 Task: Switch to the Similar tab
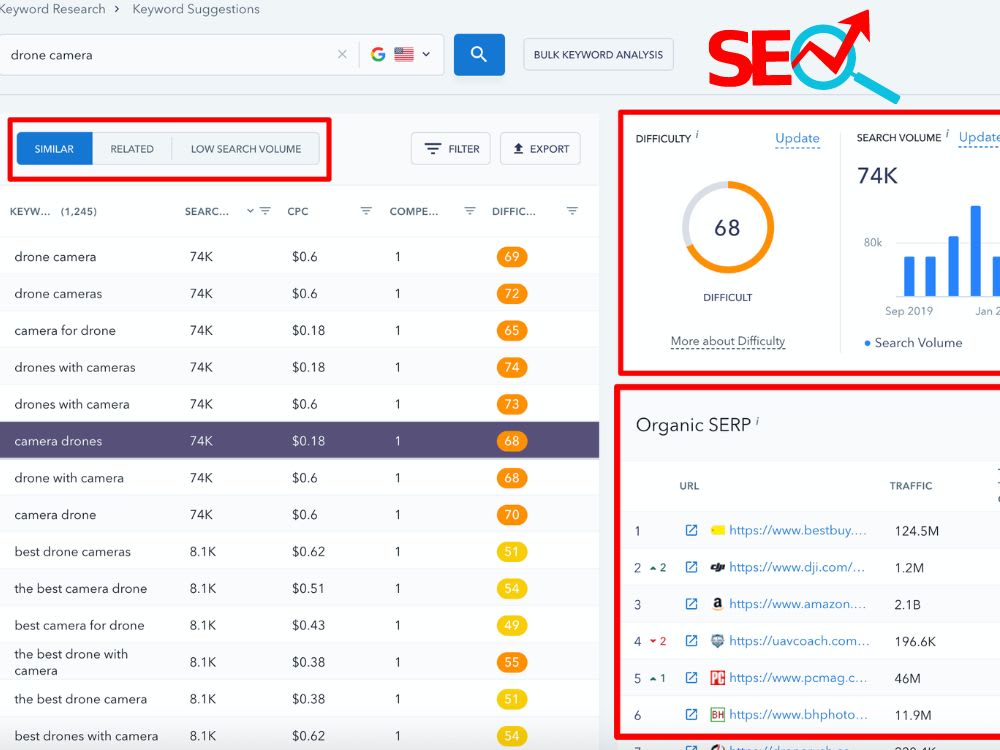tap(54, 149)
